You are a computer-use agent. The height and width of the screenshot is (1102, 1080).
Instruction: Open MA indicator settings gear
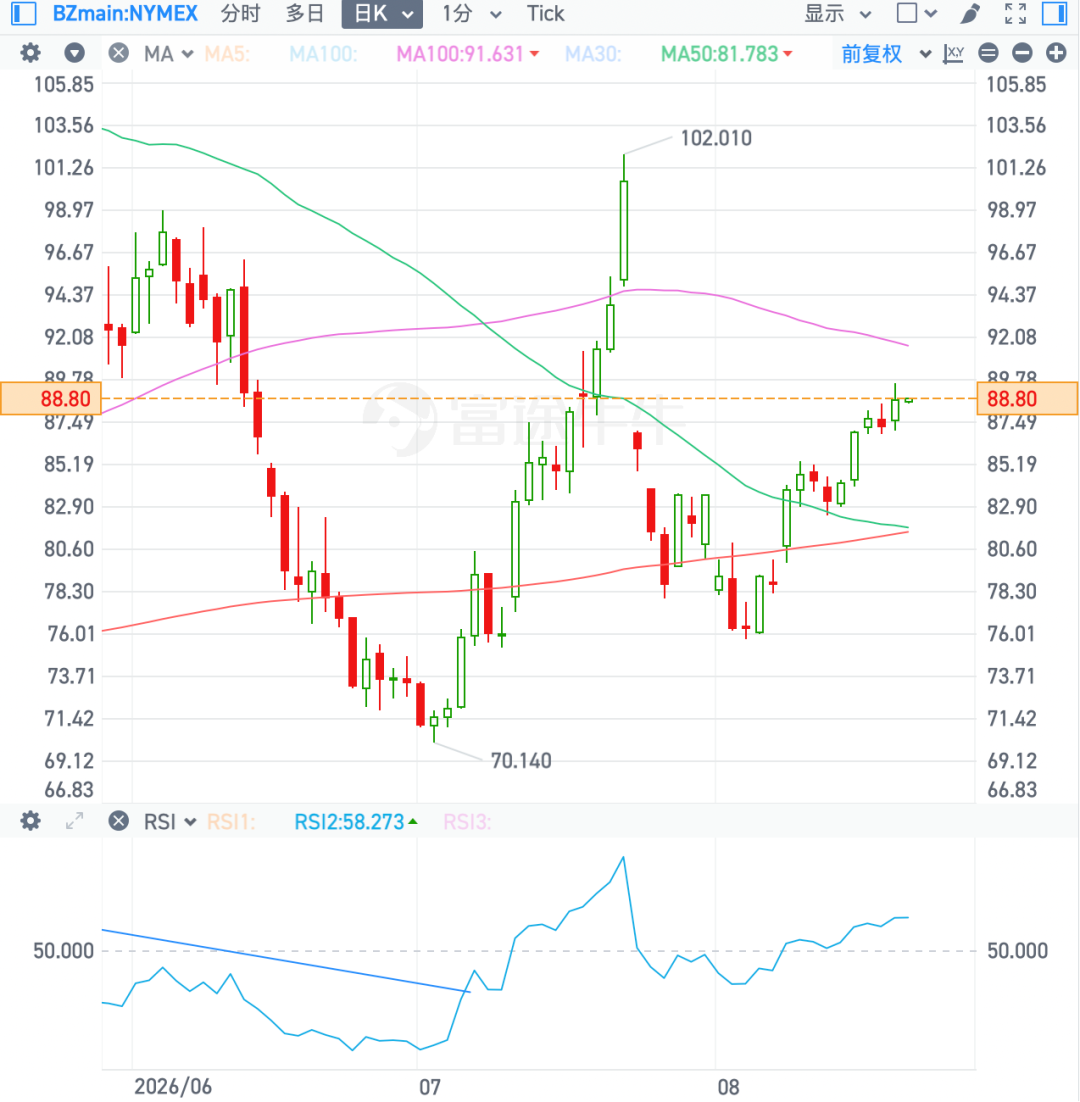pos(30,53)
